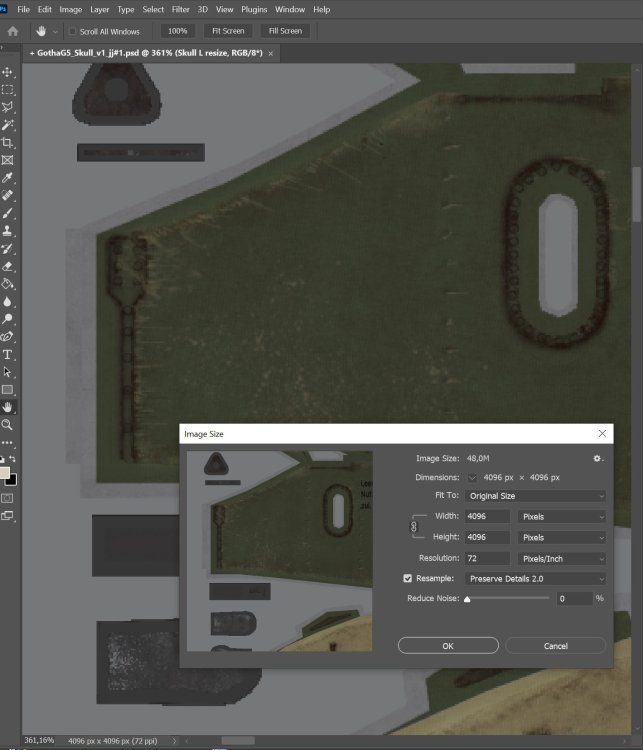643x750 pixels.
Task: Click the Reduce Noise slider handle
Action: coord(467,599)
